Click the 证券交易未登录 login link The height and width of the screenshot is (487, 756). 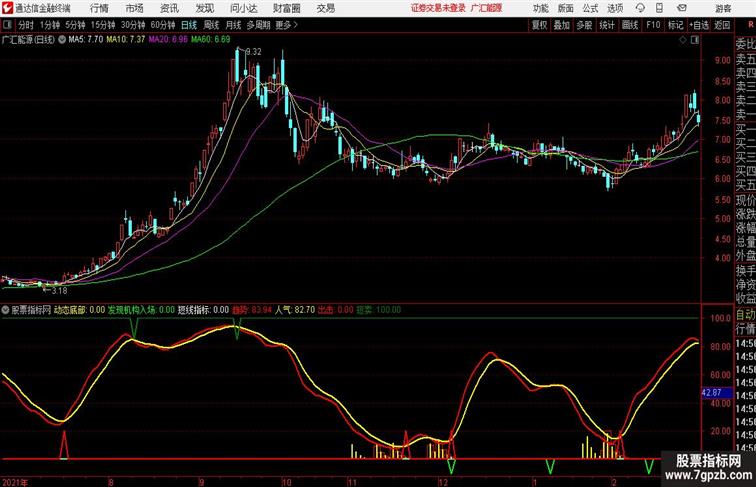438,8
